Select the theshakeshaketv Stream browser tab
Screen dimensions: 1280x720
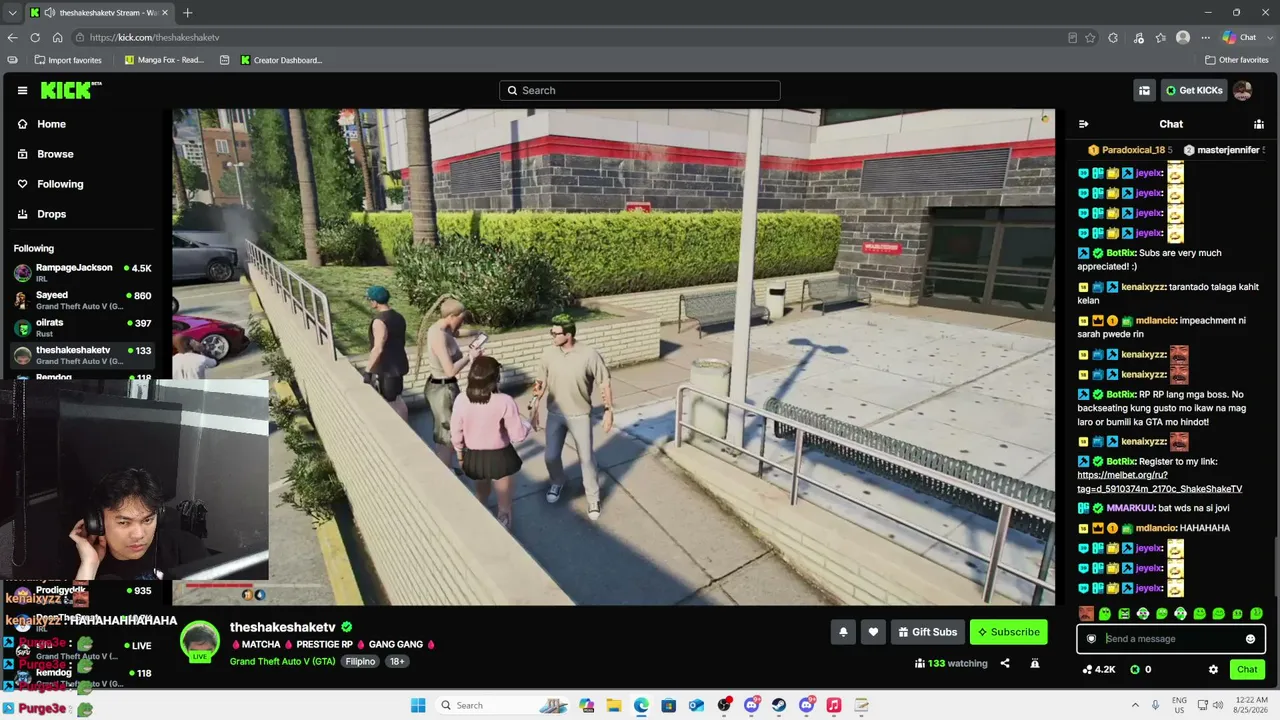point(99,13)
